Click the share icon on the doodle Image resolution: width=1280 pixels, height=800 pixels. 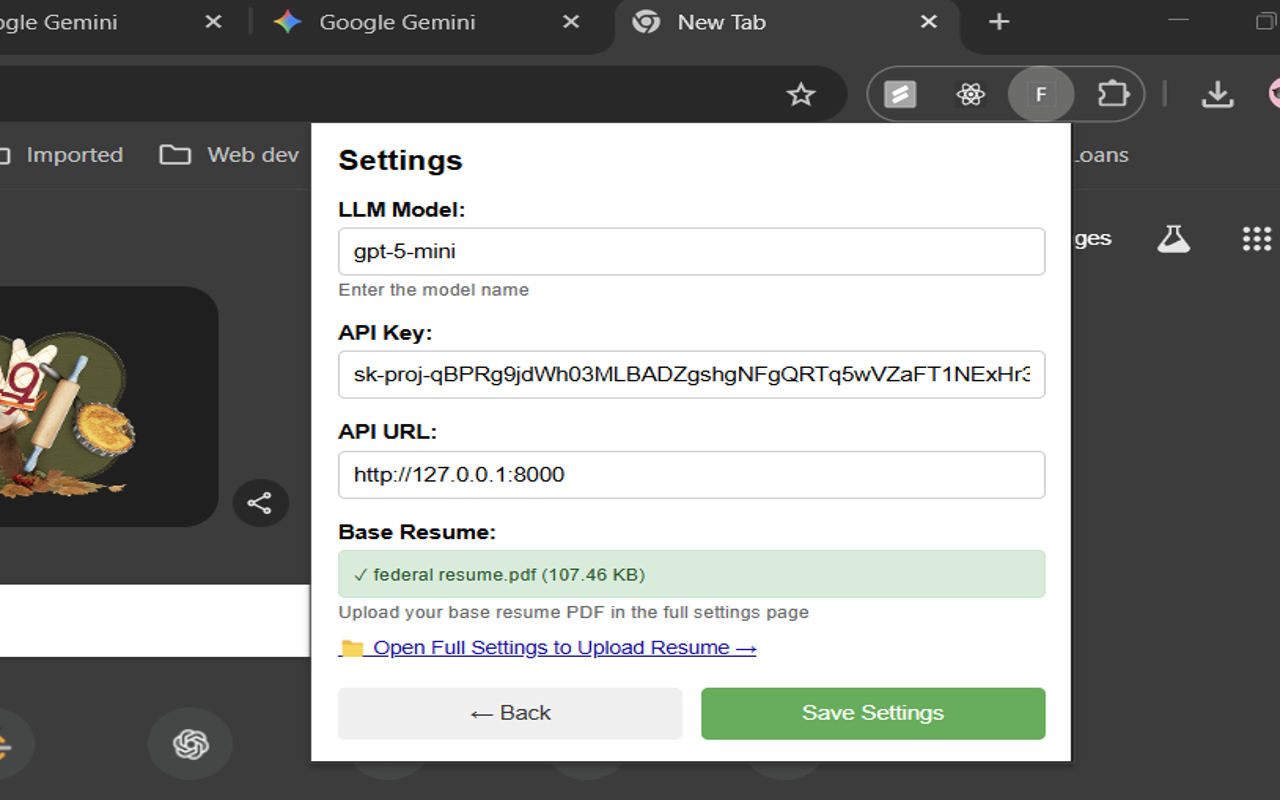tap(260, 503)
